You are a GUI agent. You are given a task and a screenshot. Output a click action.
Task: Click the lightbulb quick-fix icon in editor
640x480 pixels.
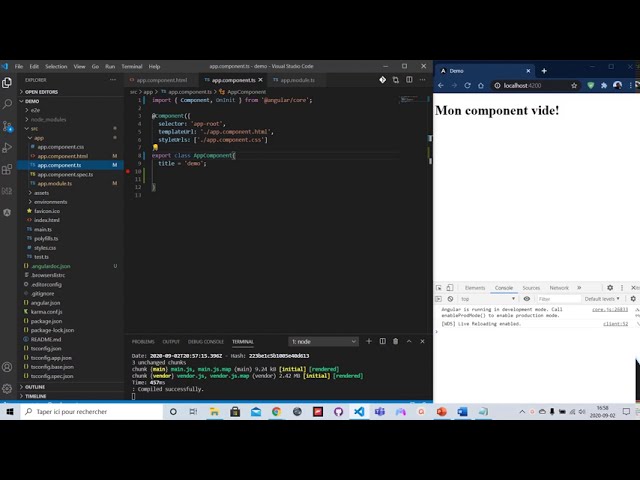tap(155, 147)
